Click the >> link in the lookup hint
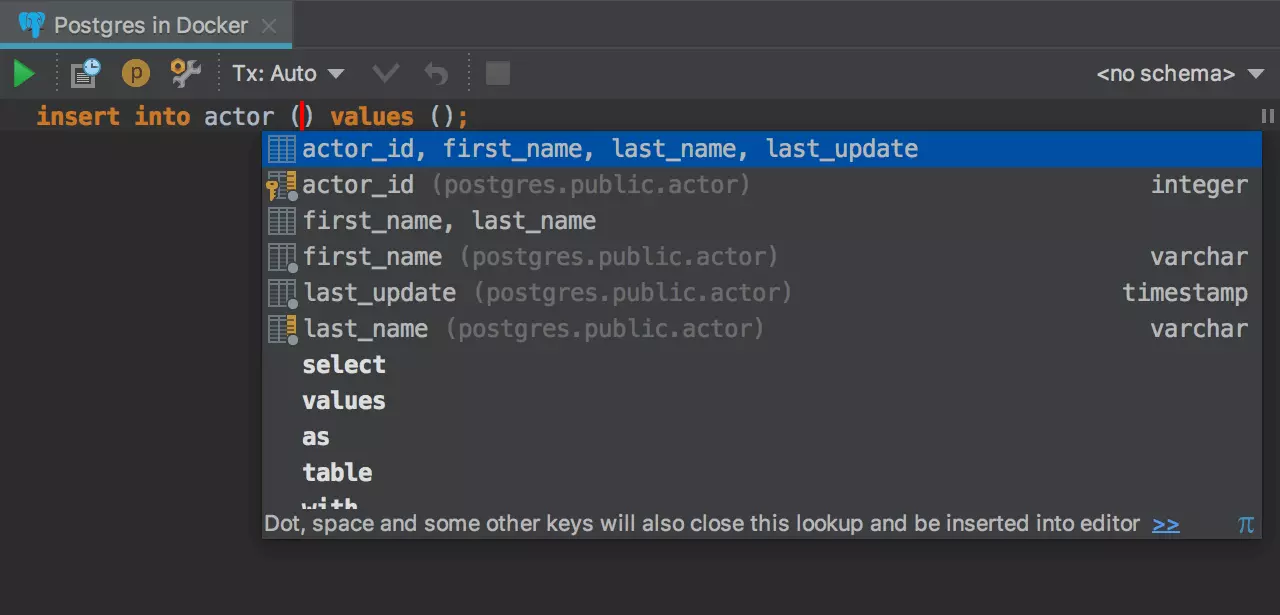This screenshot has width=1280, height=615. (1165, 524)
